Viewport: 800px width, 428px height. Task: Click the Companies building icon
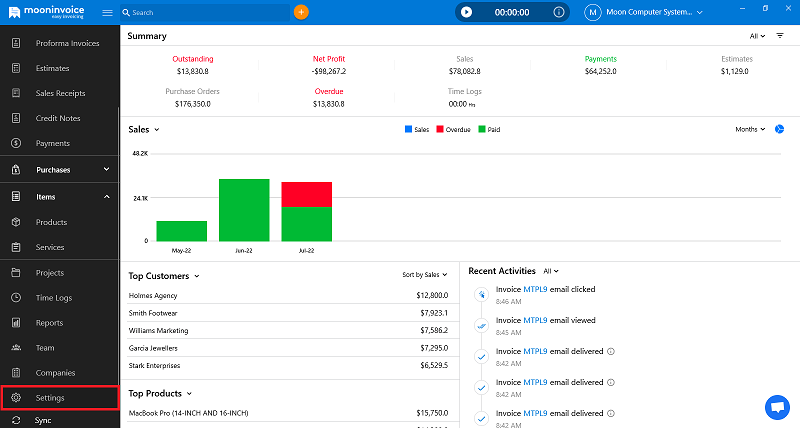[x=16, y=373]
